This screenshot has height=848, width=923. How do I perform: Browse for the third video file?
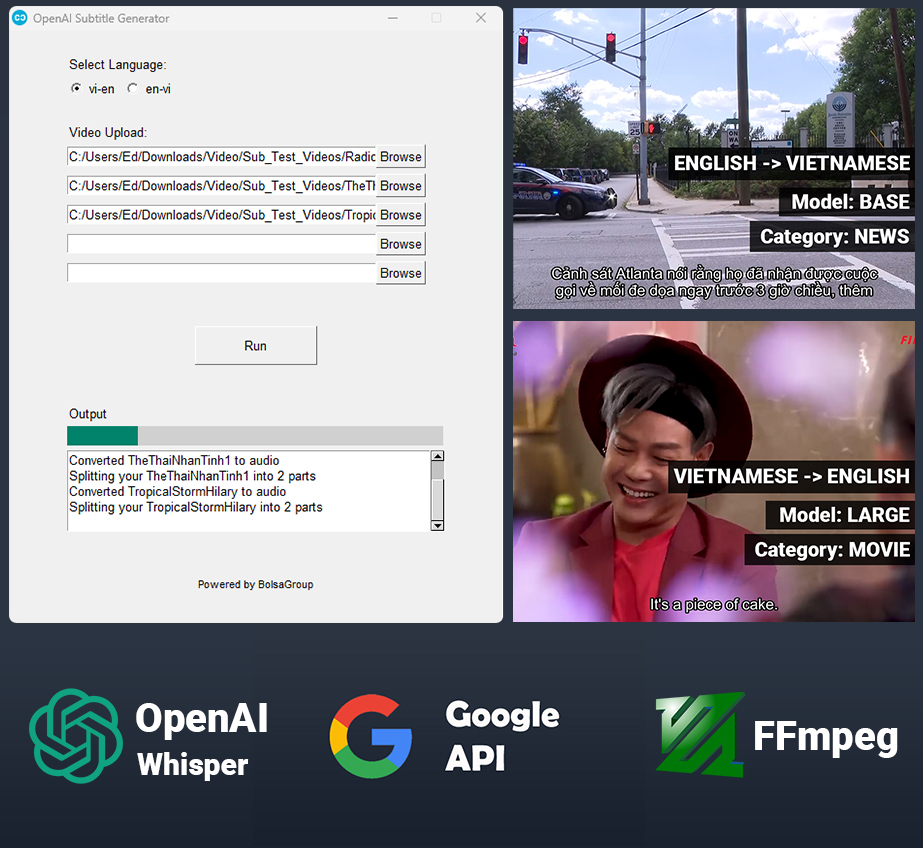pyautogui.click(x=400, y=215)
